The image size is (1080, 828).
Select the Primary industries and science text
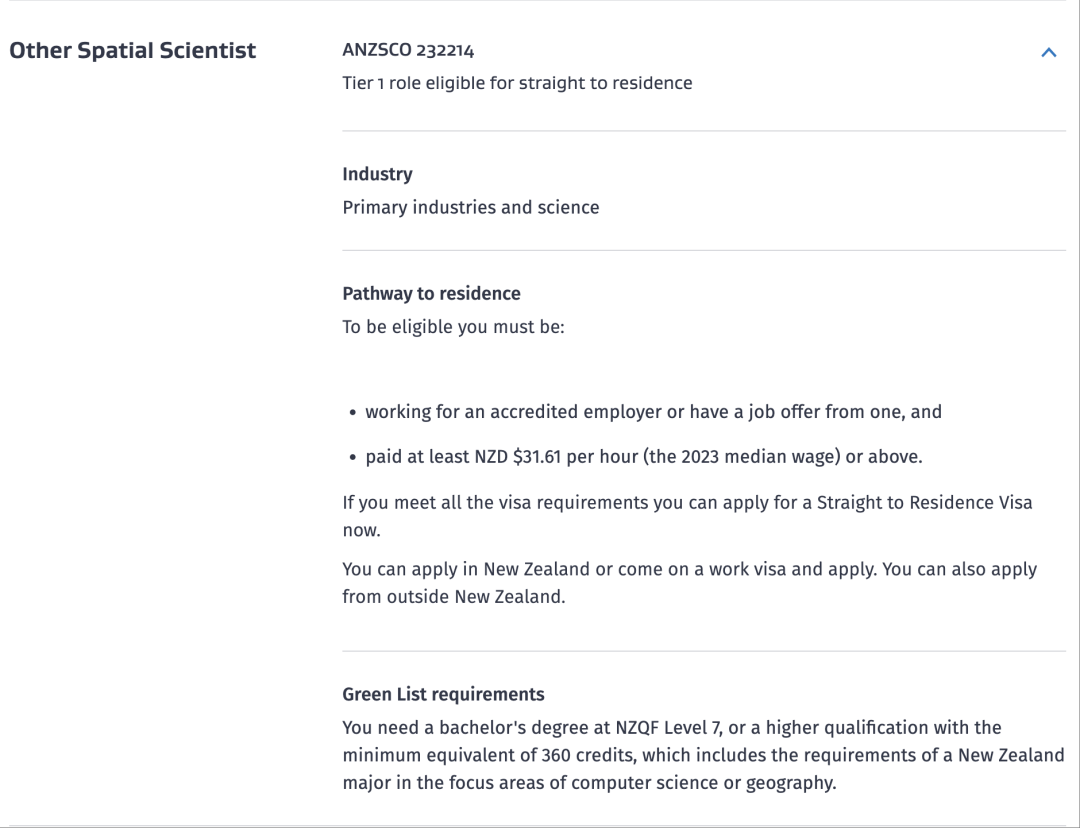click(471, 207)
